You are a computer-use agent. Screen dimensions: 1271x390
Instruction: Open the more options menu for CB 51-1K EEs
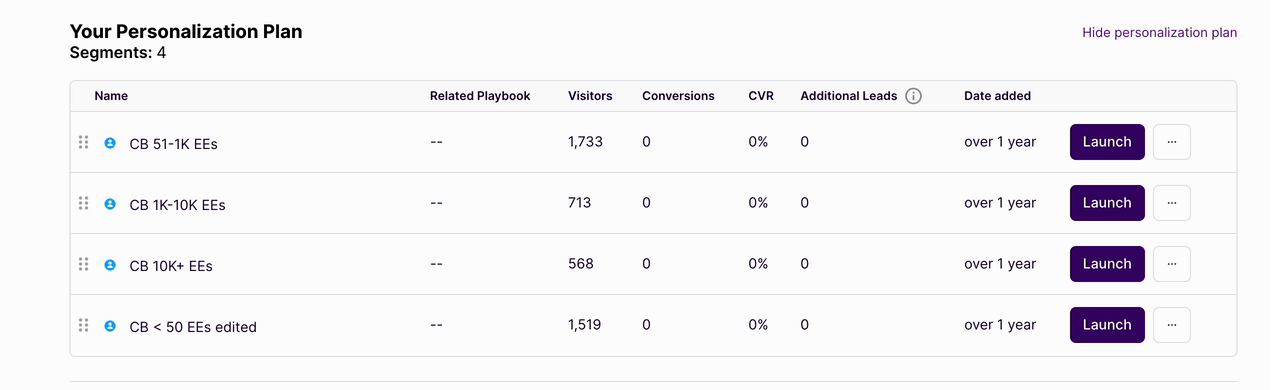(1172, 142)
